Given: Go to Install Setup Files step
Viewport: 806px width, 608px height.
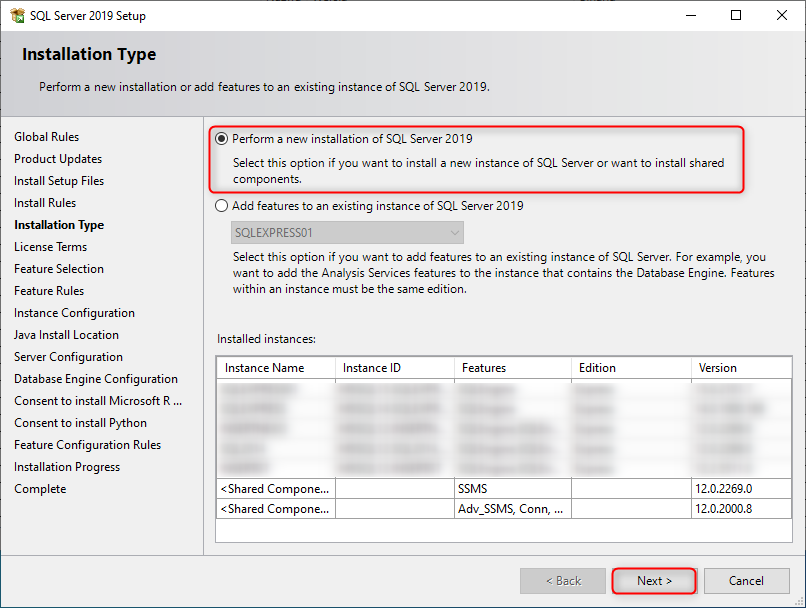Looking at the screenshot, I should click(59, 181).
